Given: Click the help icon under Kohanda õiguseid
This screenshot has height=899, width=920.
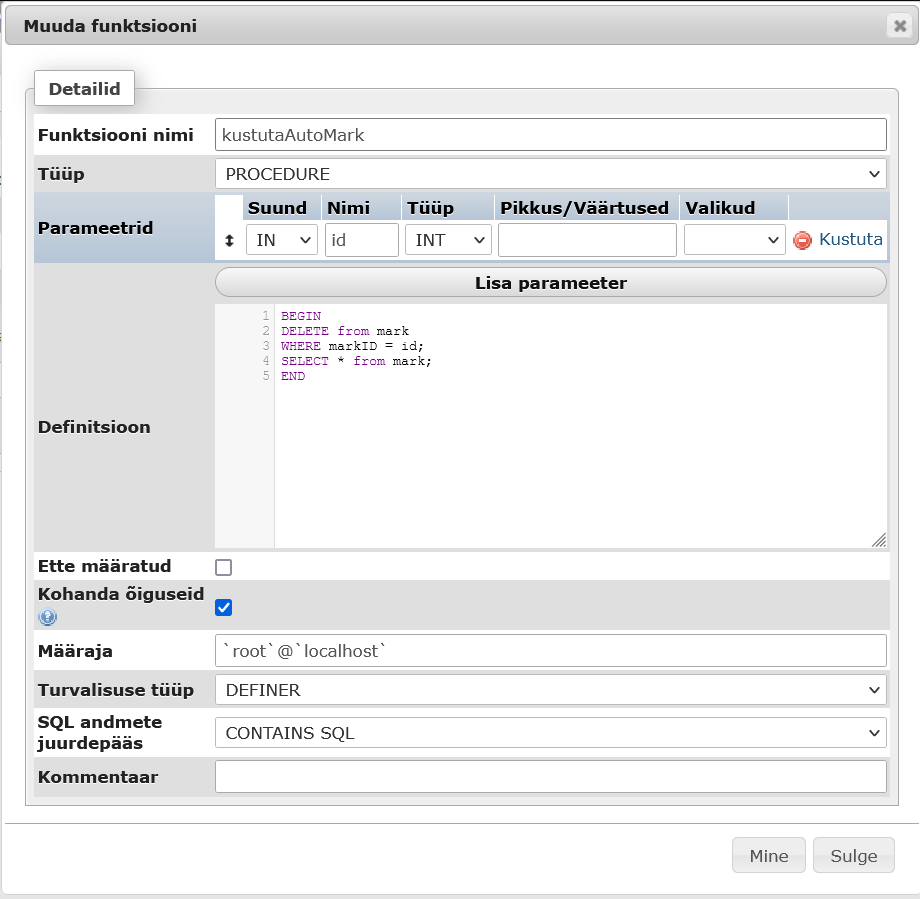Looking at the screenshot, I should 48,617.
